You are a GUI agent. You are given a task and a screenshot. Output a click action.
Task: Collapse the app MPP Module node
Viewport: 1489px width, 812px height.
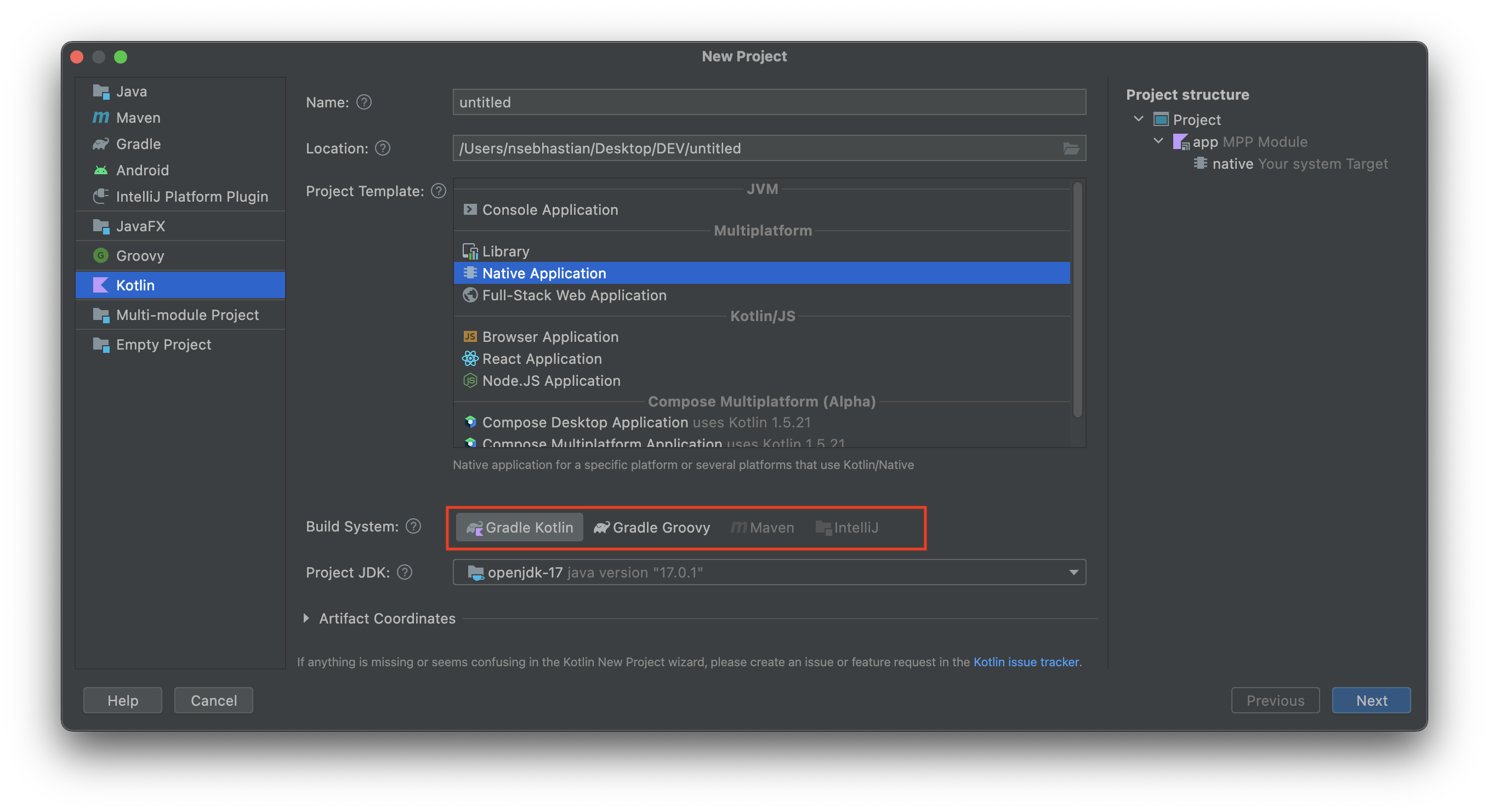click(x=1158, y=141)
